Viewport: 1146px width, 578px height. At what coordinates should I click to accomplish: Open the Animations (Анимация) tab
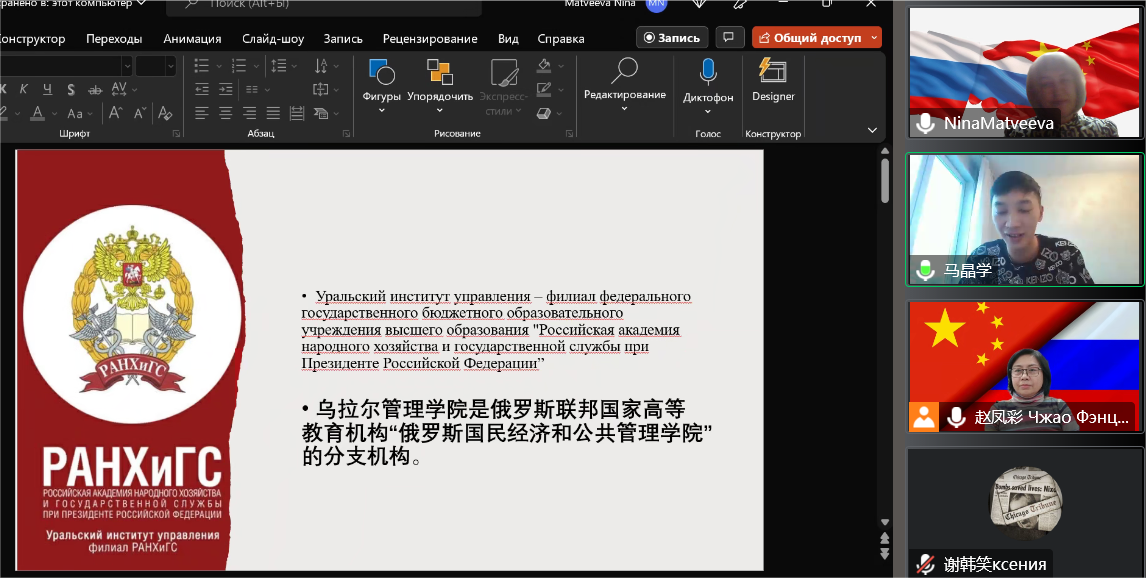192,39
